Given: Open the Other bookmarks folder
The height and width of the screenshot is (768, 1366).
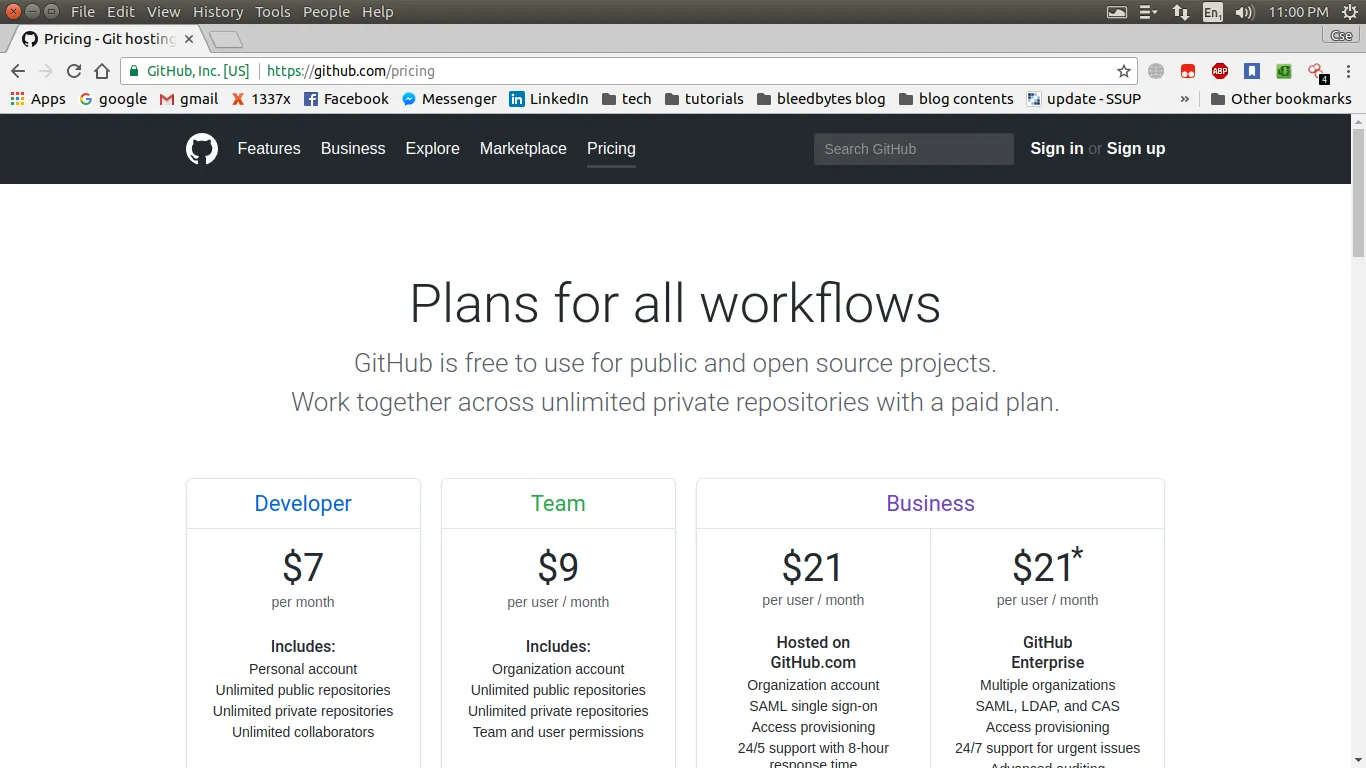Looking at the screenshot, I should coord(1280,99).
